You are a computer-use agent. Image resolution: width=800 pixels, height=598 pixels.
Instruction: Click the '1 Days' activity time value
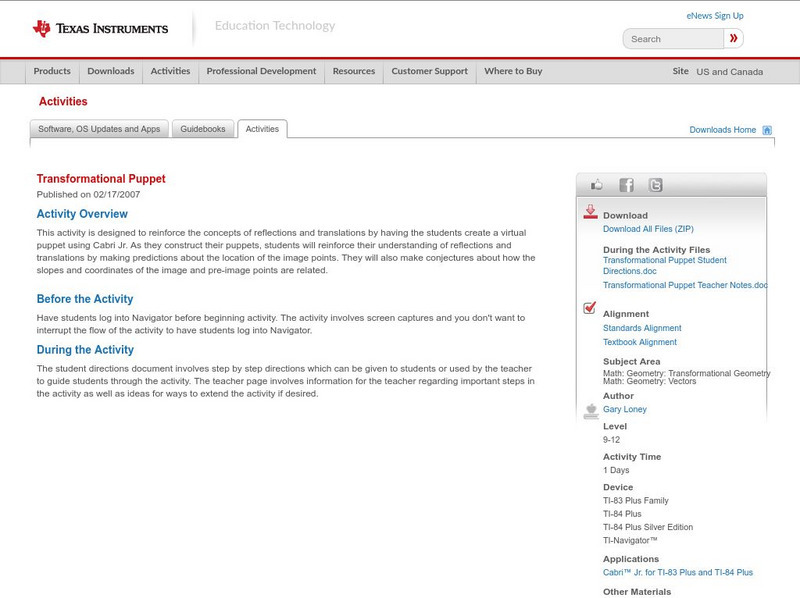click(616, 470)
